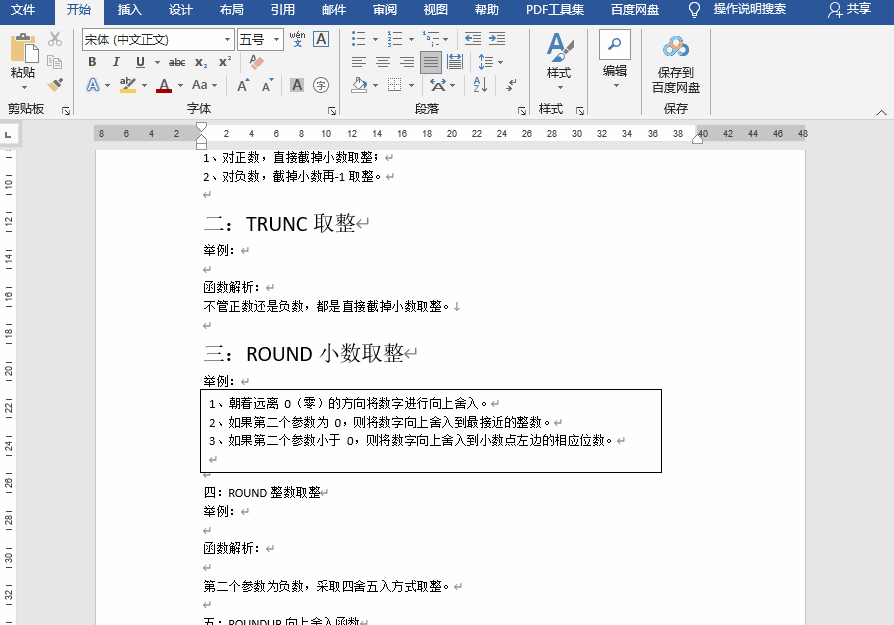
Task: Decrease font size with shrink icon
Action: 267,86
